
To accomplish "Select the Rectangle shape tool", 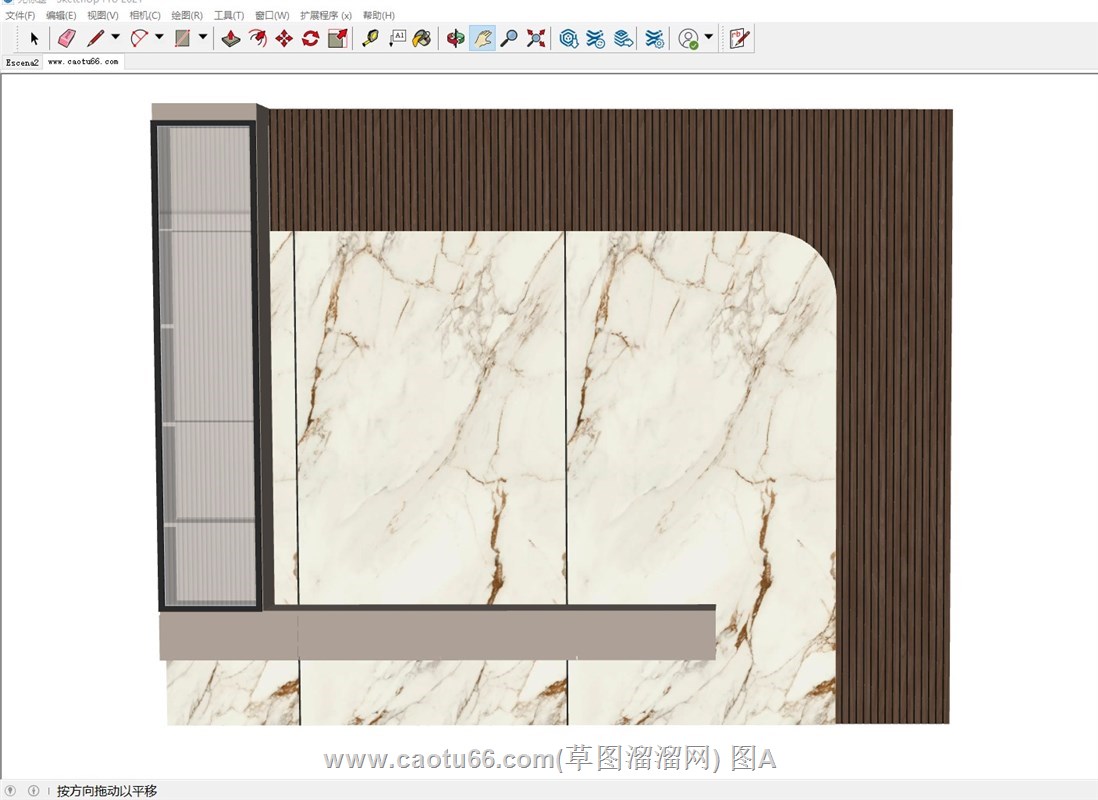I will (183, 39).
